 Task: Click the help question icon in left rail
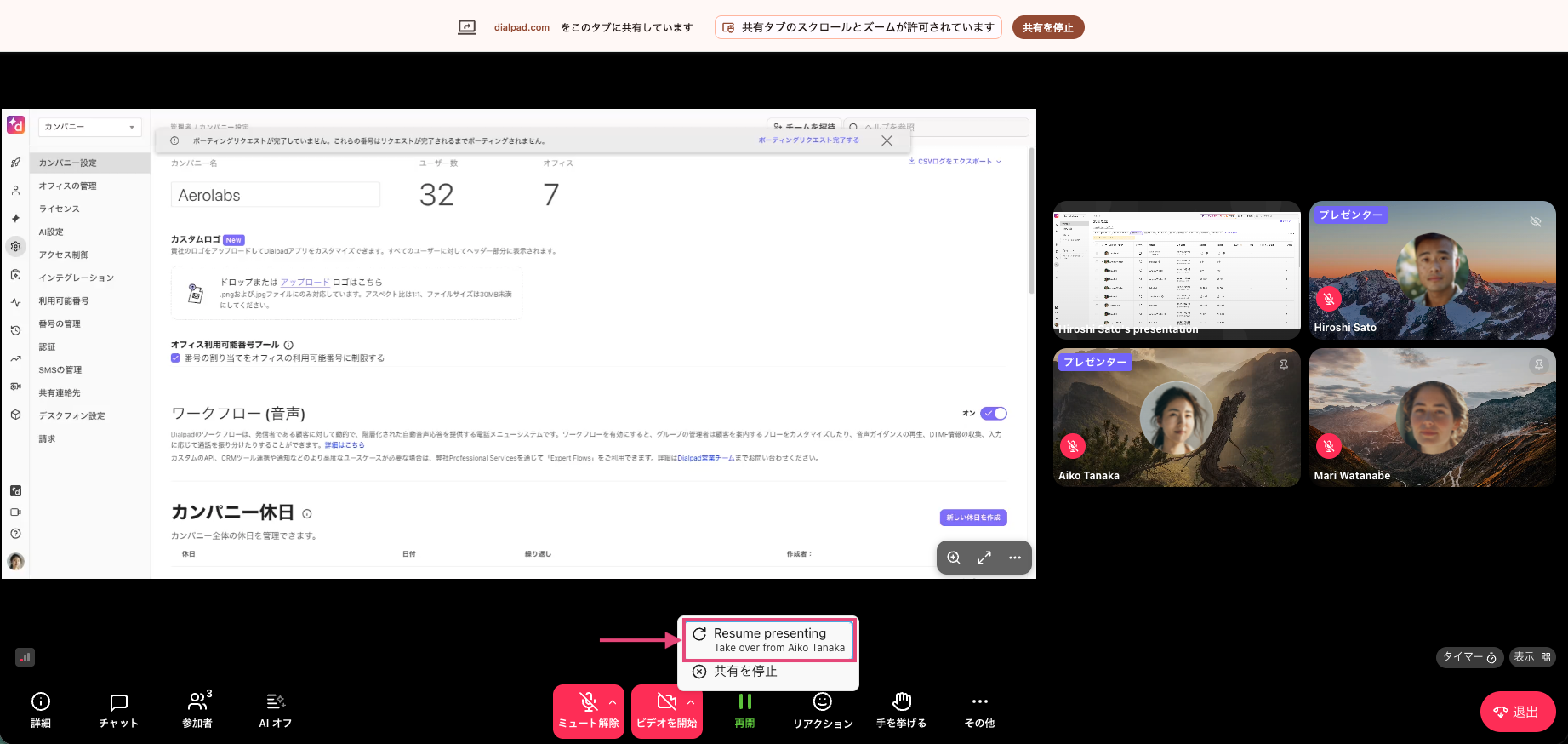[x=15, y=534]
